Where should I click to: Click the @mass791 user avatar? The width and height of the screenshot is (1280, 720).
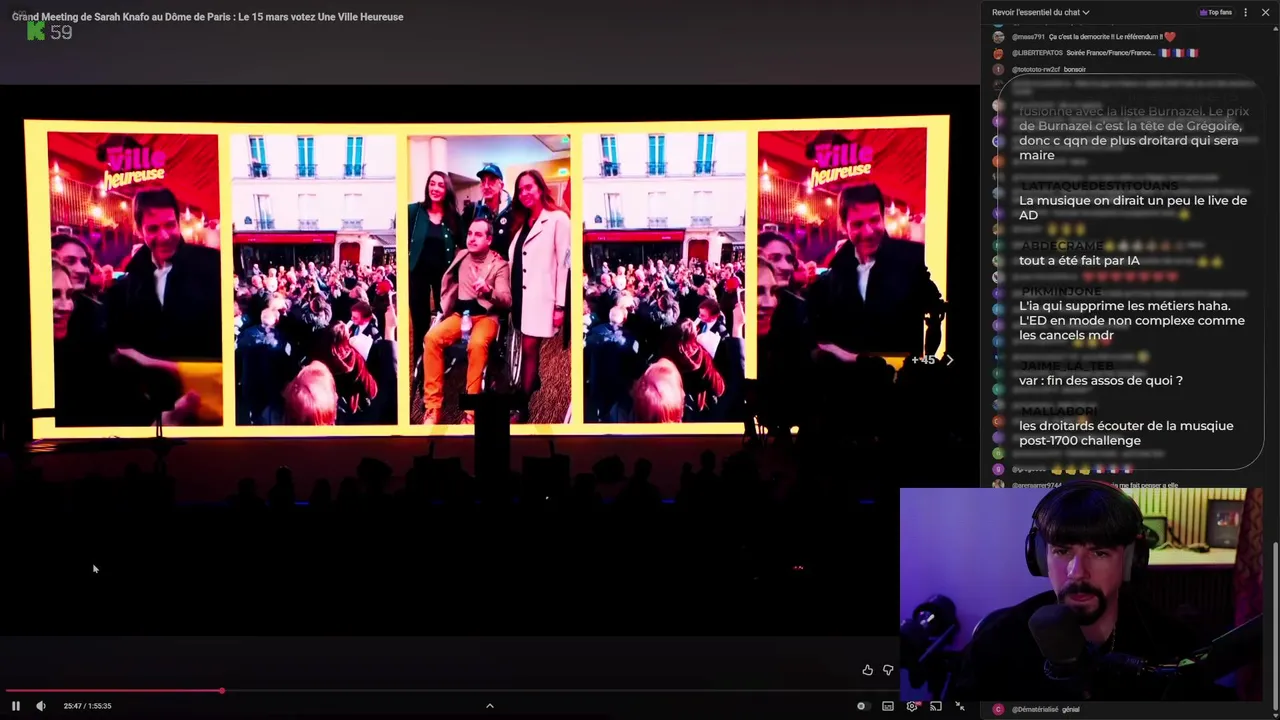(x=998, y=37)
